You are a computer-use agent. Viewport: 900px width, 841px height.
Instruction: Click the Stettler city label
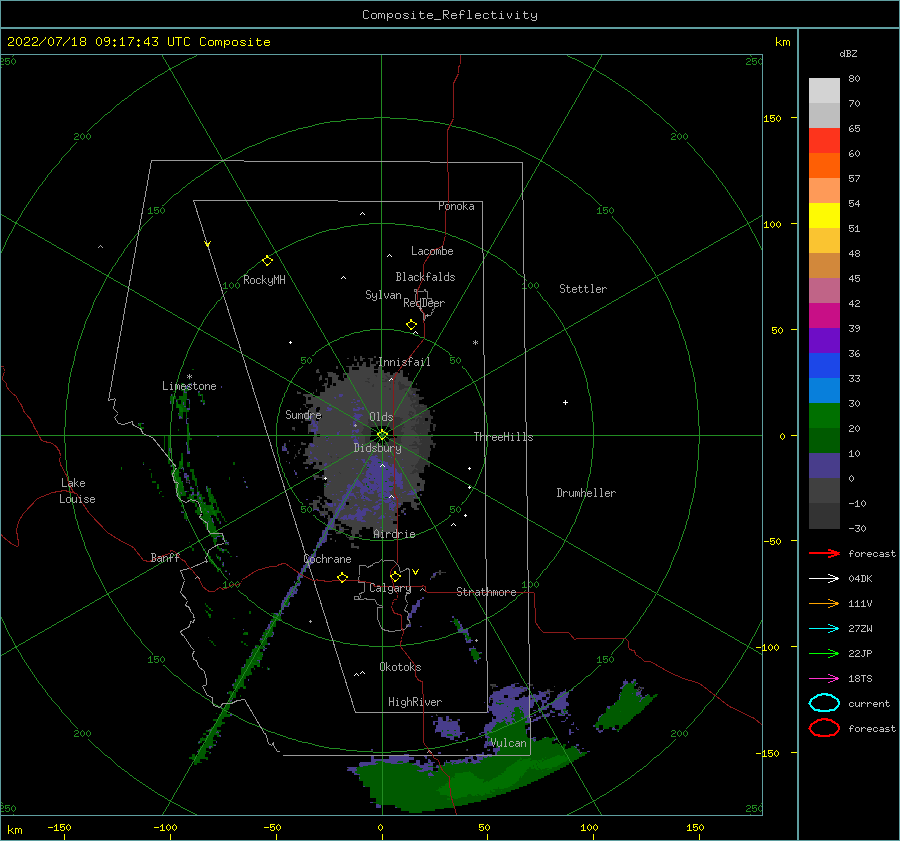pyautogui.click(x=583, y=289)
